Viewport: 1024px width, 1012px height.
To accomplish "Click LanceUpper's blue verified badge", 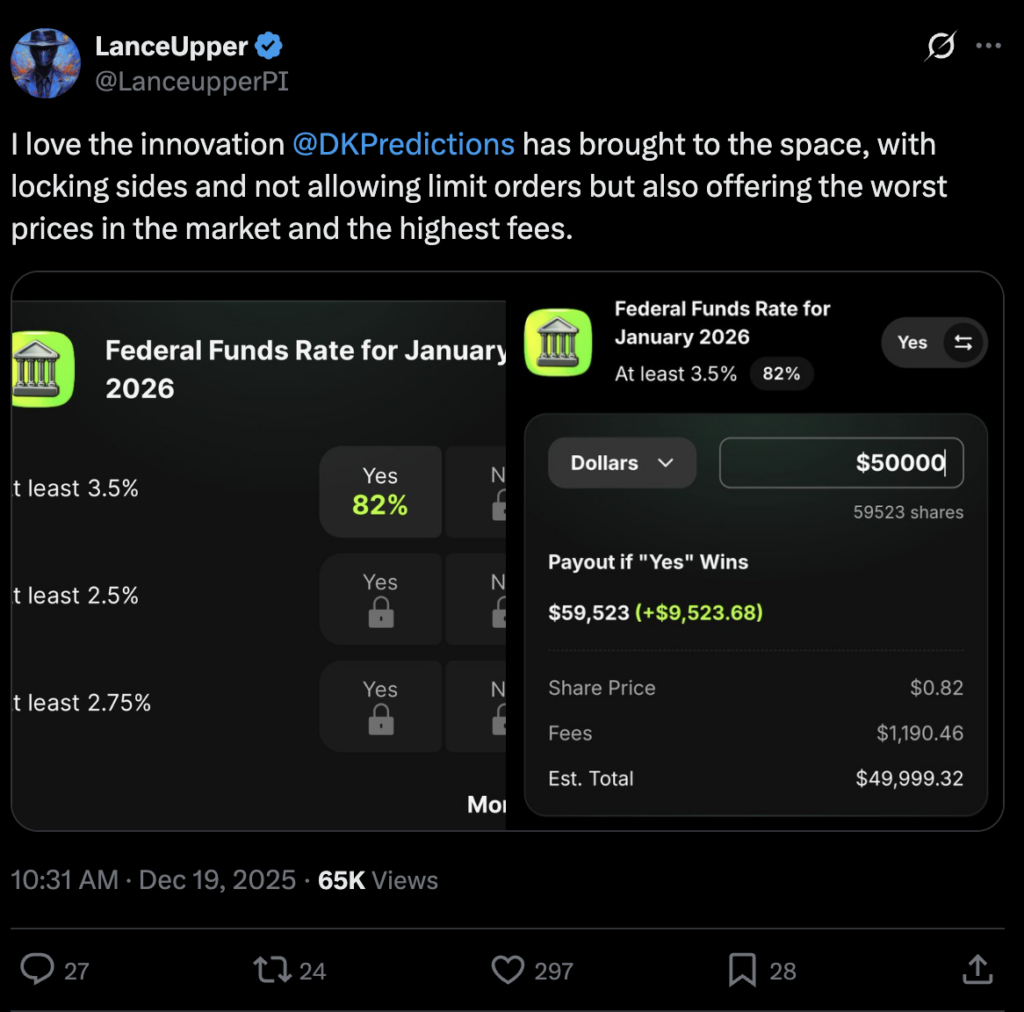I will [x=270, y=45].
